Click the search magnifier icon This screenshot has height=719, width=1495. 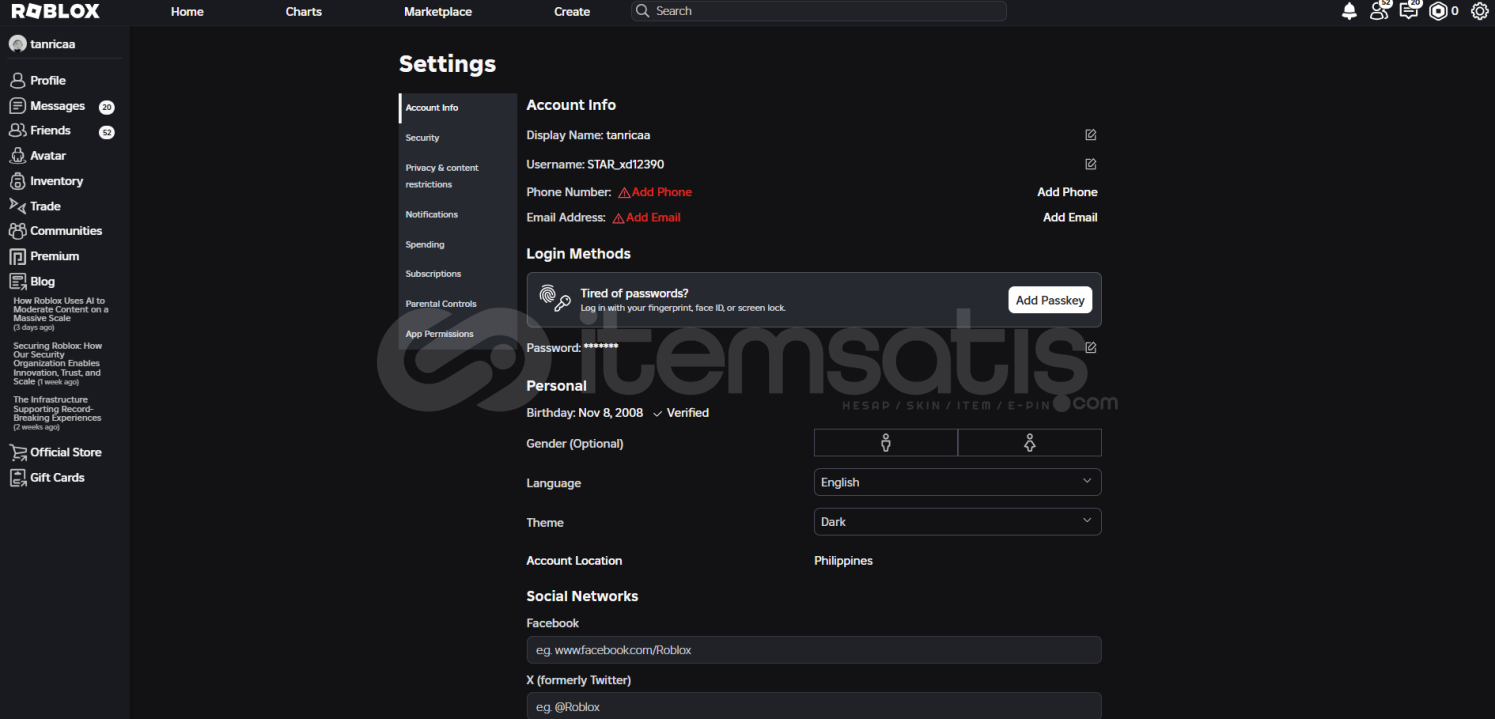pyautogui.click(x=643, y=11)
